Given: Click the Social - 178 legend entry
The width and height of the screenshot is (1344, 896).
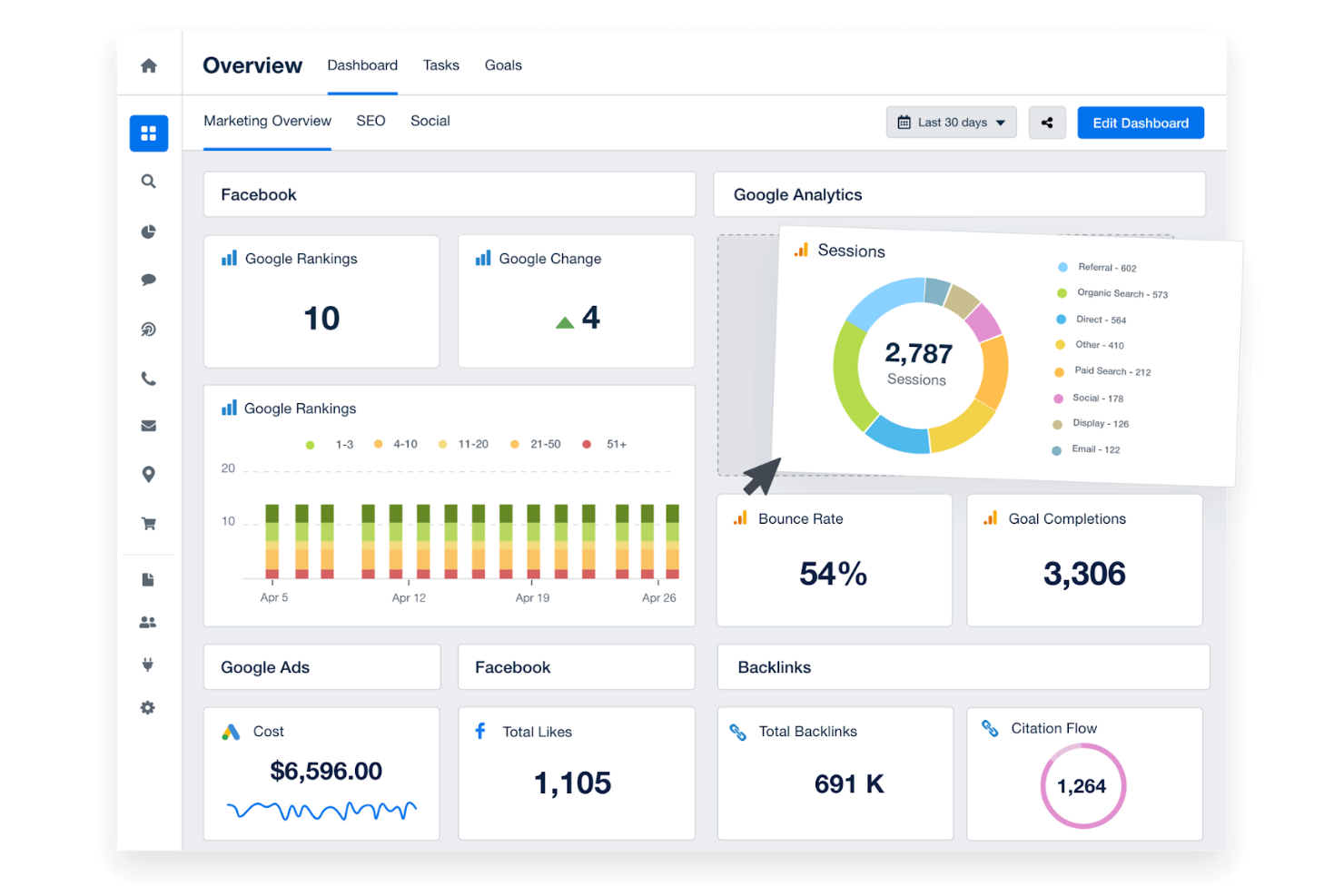Looking at the screenshot, I should point(1088,398).
